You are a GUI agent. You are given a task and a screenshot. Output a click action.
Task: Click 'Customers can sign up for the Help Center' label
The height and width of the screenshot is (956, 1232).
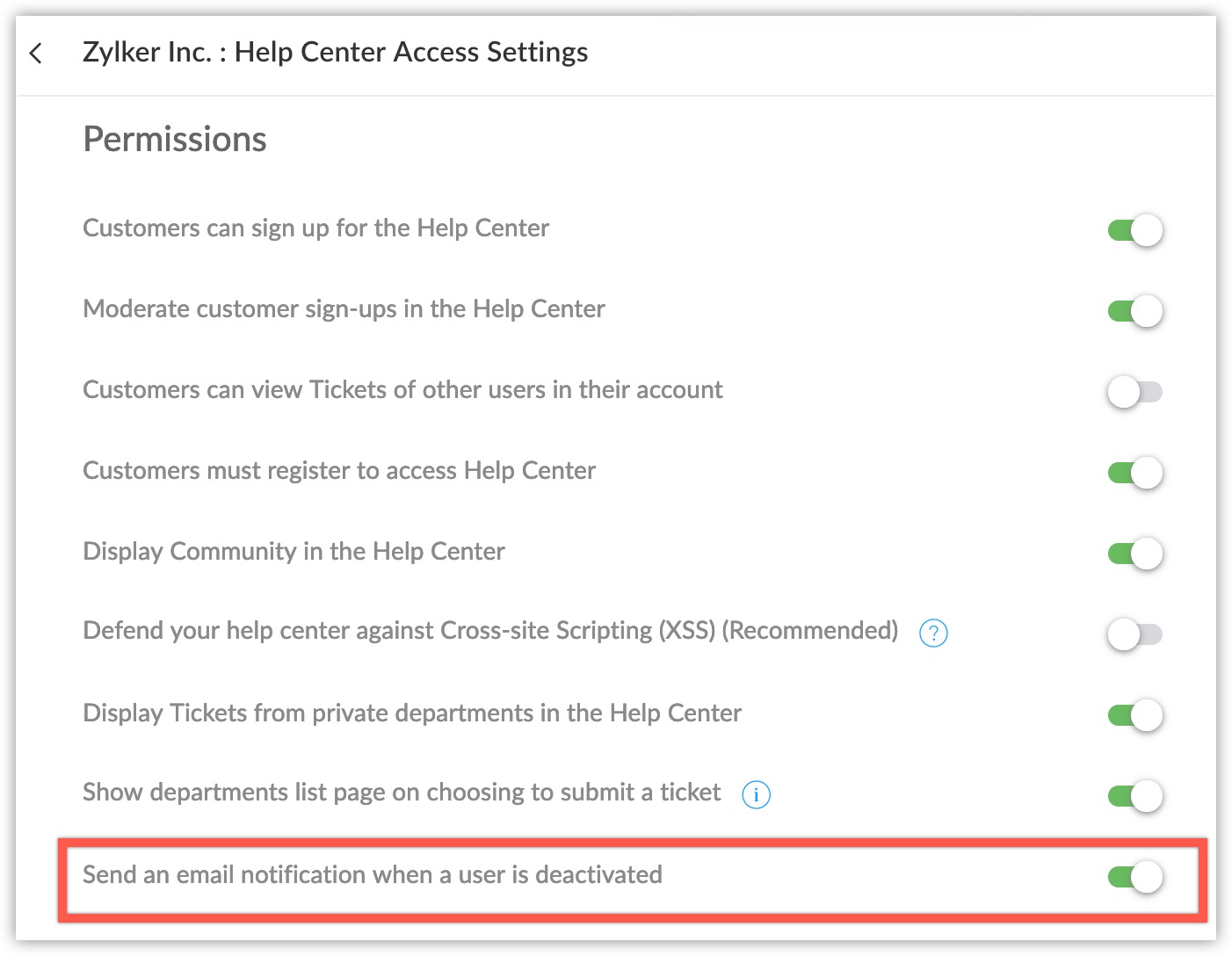click(315, 228)
